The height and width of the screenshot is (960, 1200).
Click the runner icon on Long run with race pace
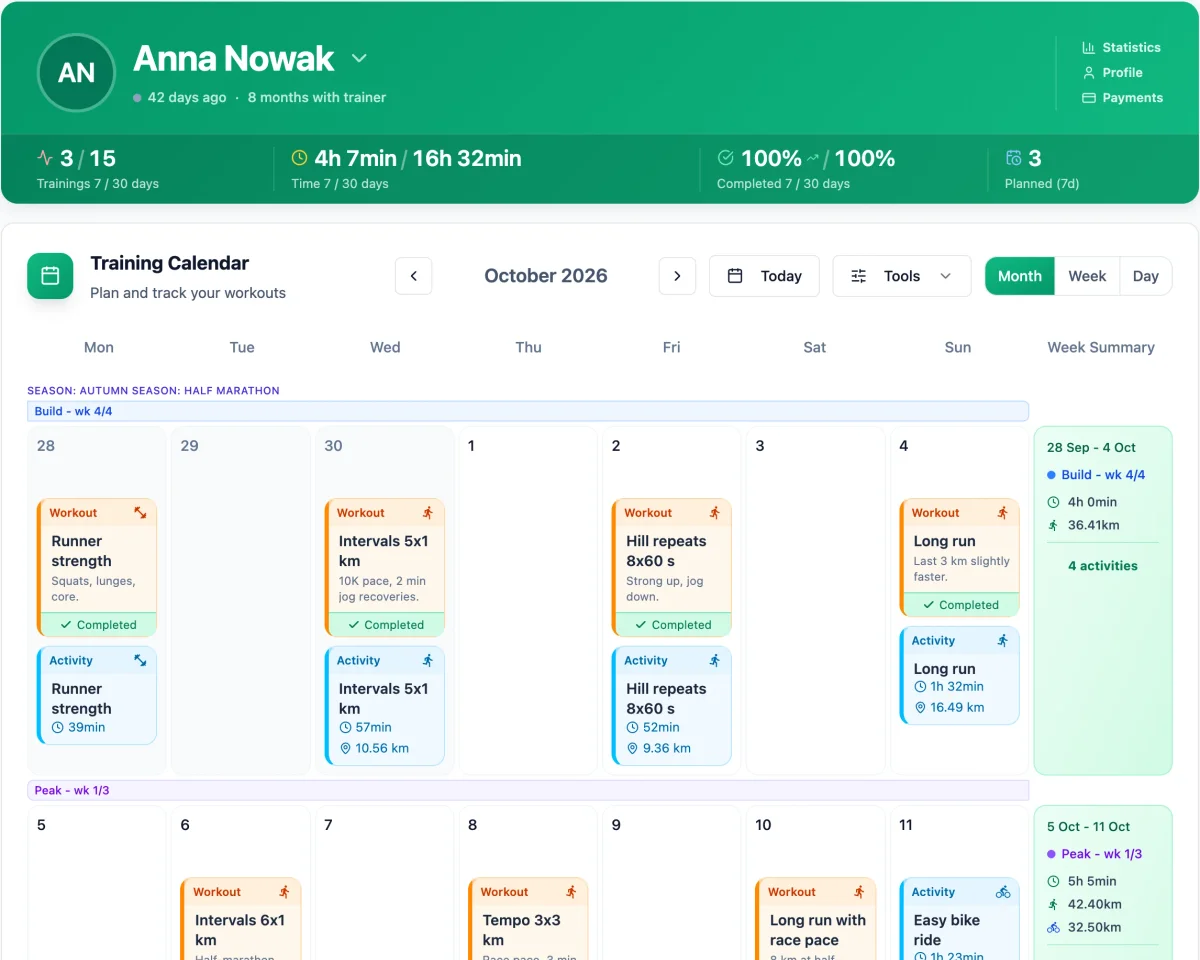[859, 892]
